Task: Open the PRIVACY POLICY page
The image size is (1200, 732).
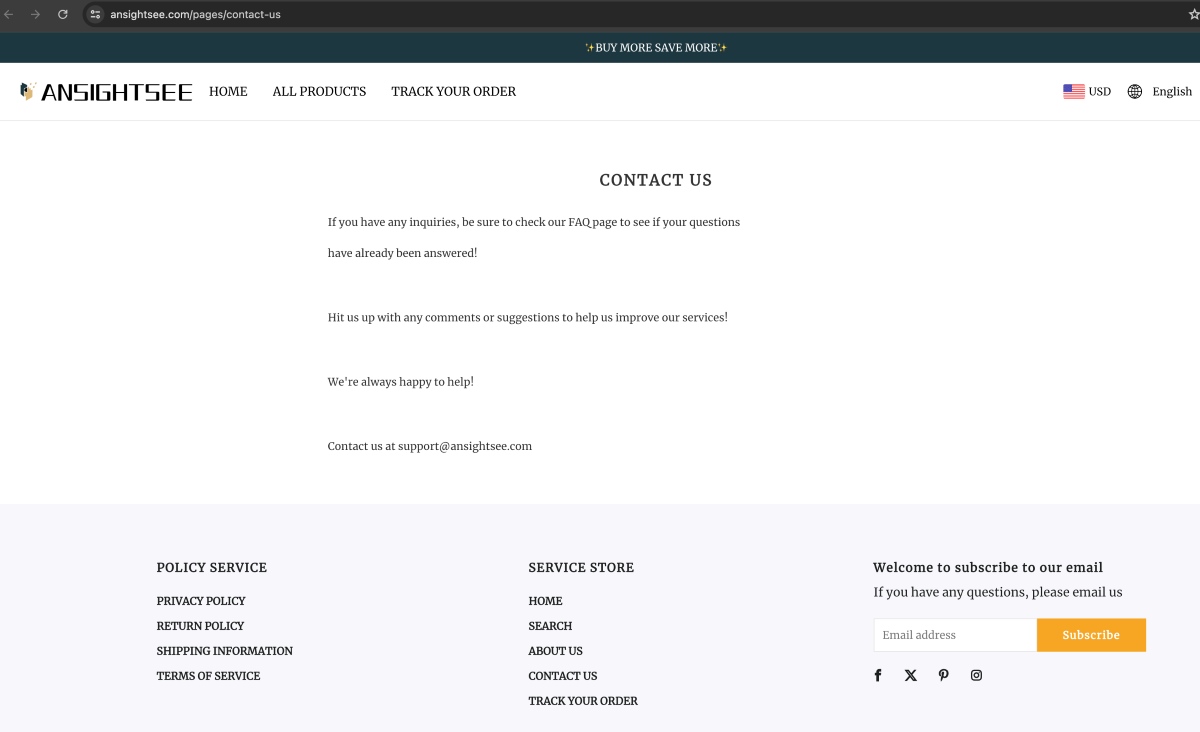Action: 201,600
